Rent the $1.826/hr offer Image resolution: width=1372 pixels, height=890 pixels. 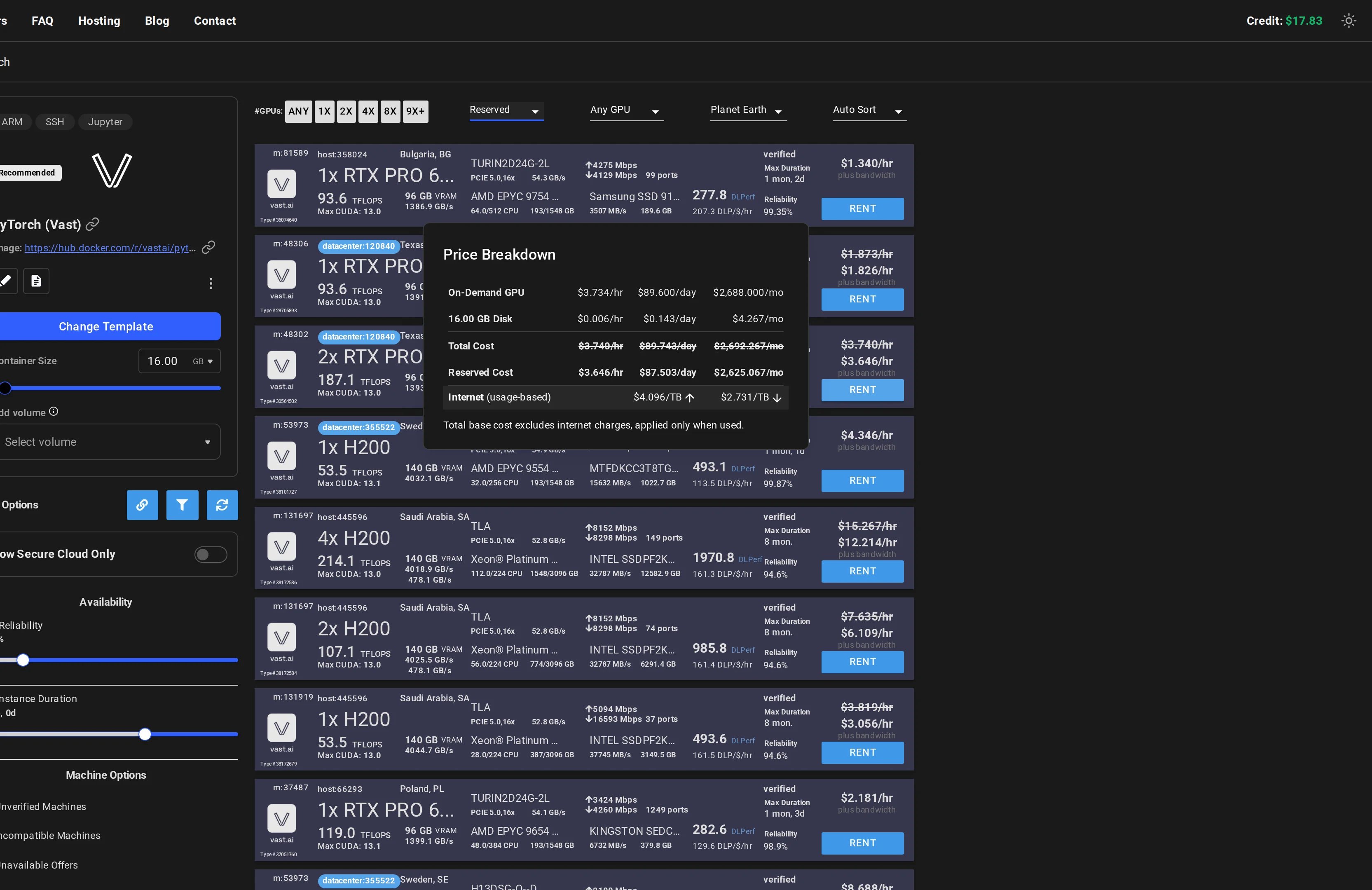tap(862, 299)
